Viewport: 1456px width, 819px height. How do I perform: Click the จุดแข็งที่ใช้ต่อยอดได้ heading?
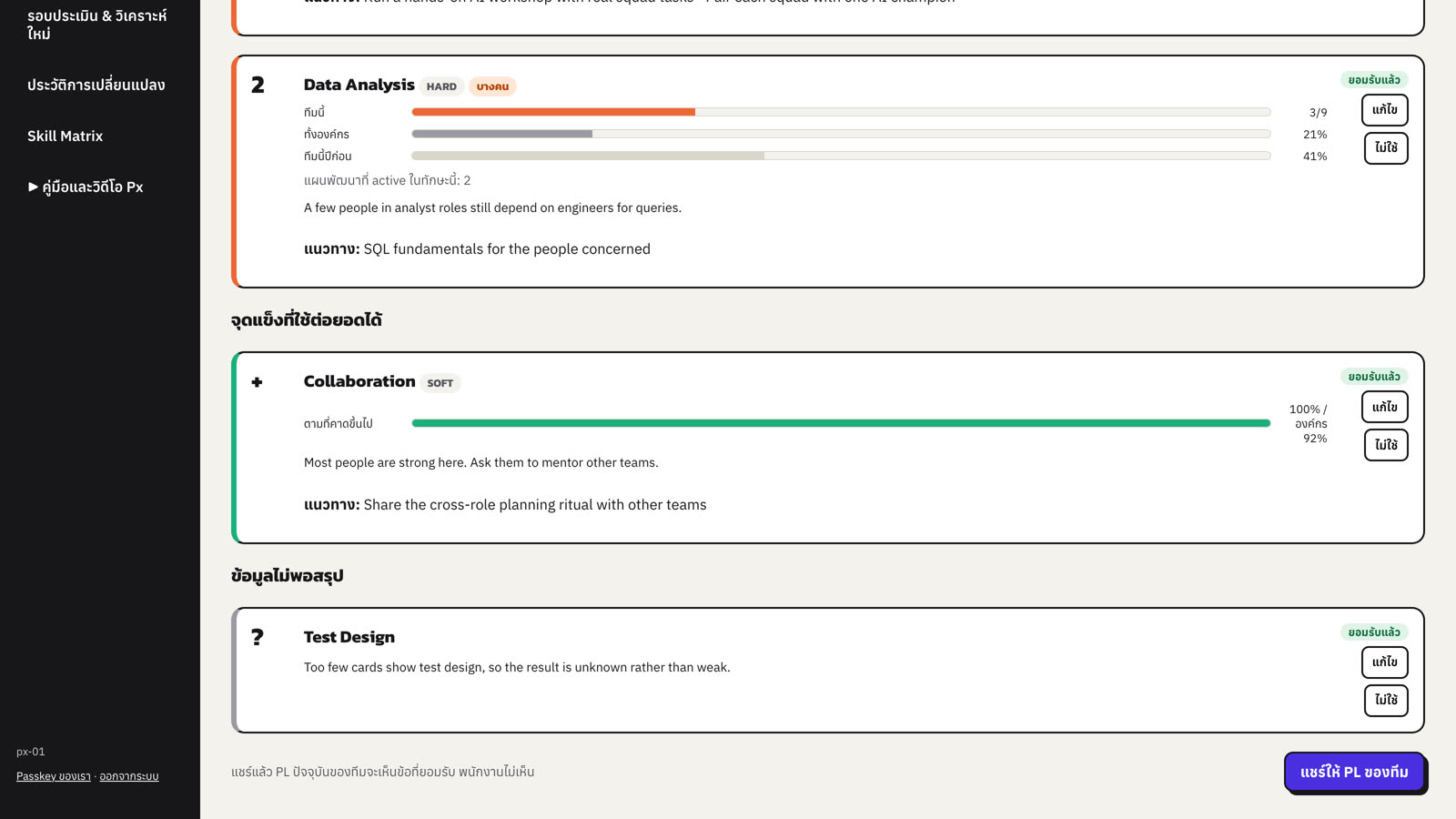pos(307,320)
